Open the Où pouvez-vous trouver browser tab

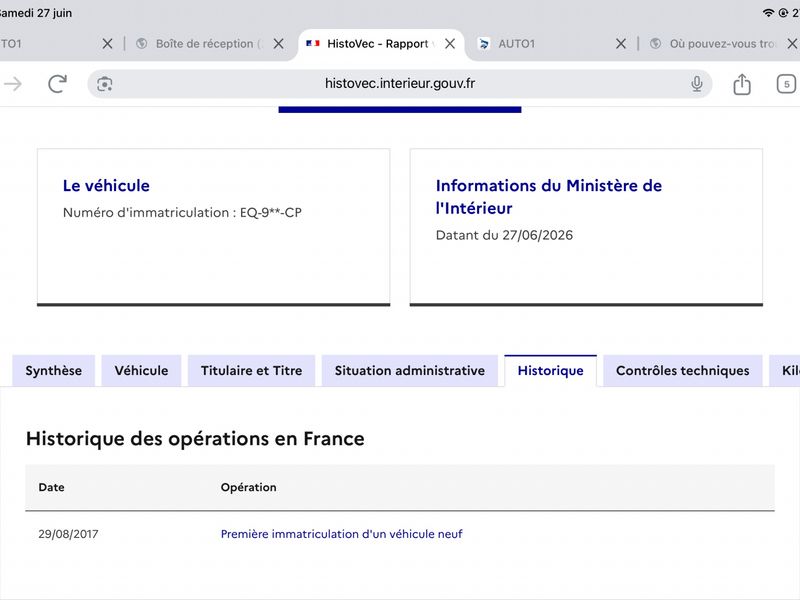(714, 44)
